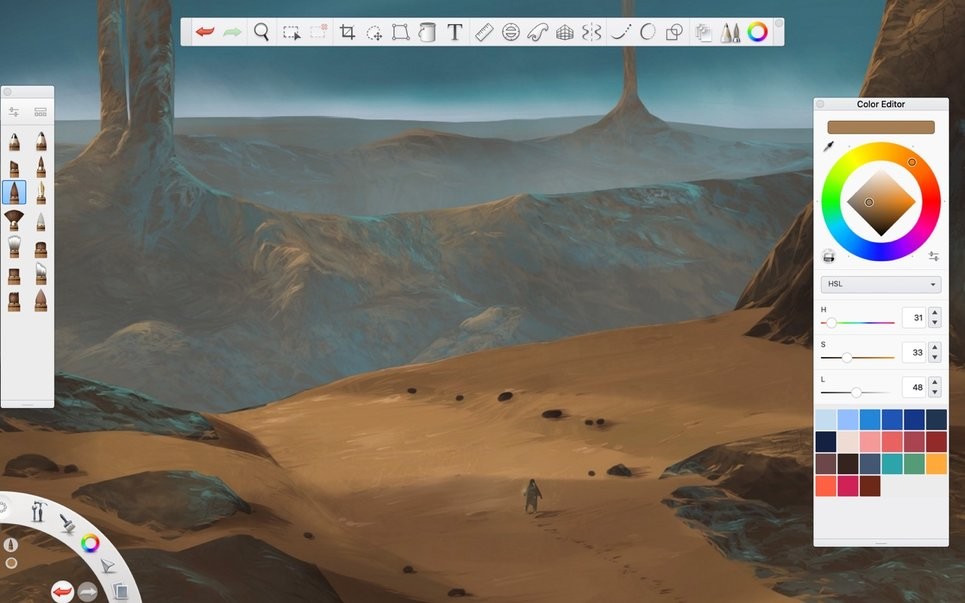Select the fluffy mop brush below the highlighted brush

[15, 247]
